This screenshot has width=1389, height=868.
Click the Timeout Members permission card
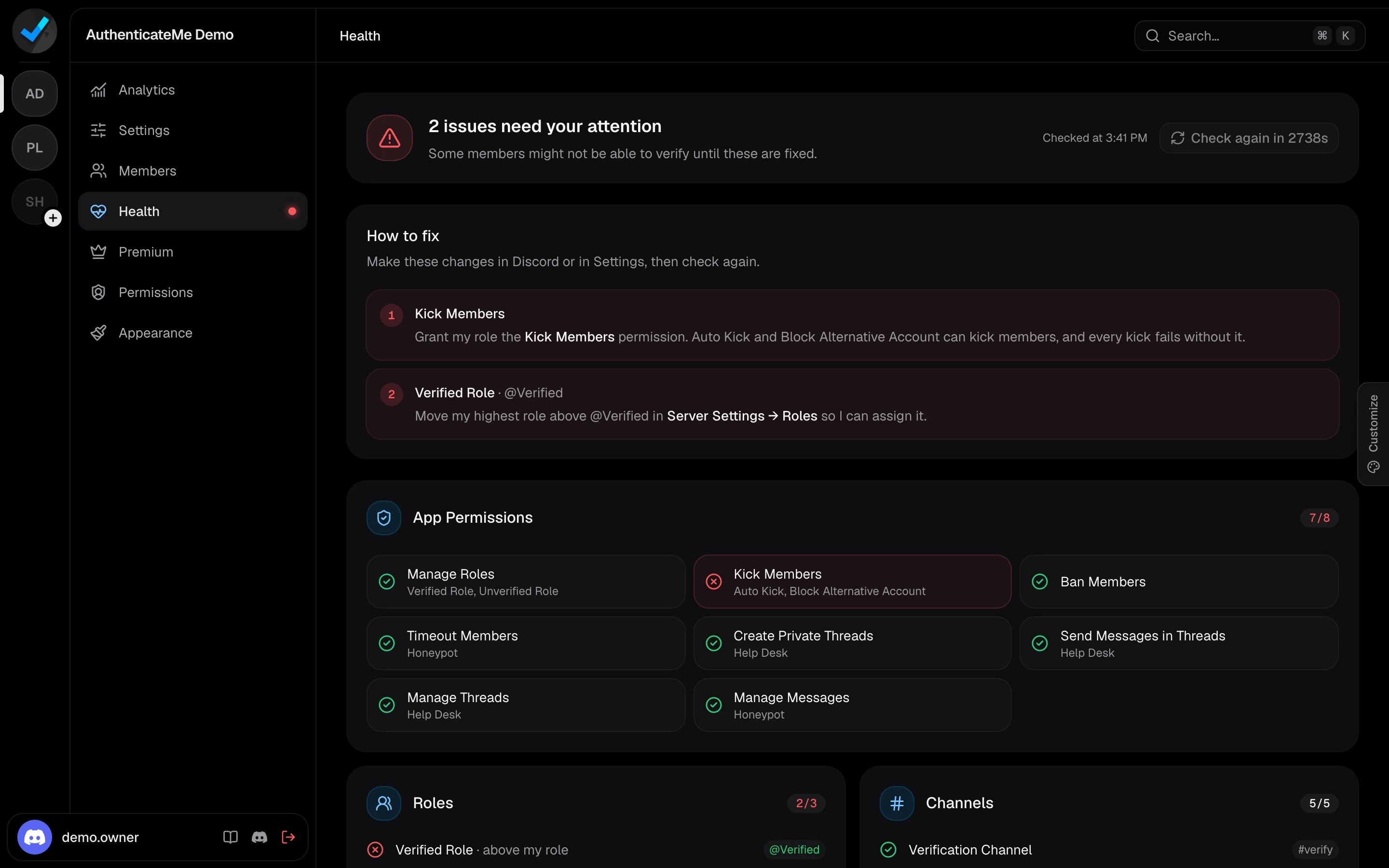click(526, 644)
